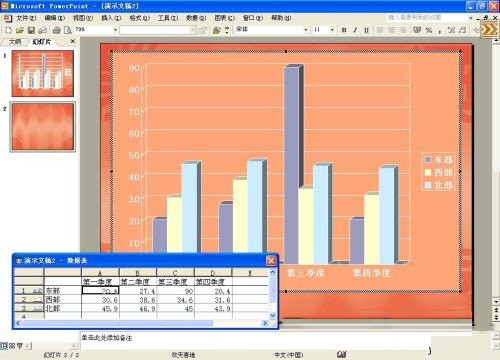Click the 北部 legend color key
500x360 pixels.
[428, 185]
